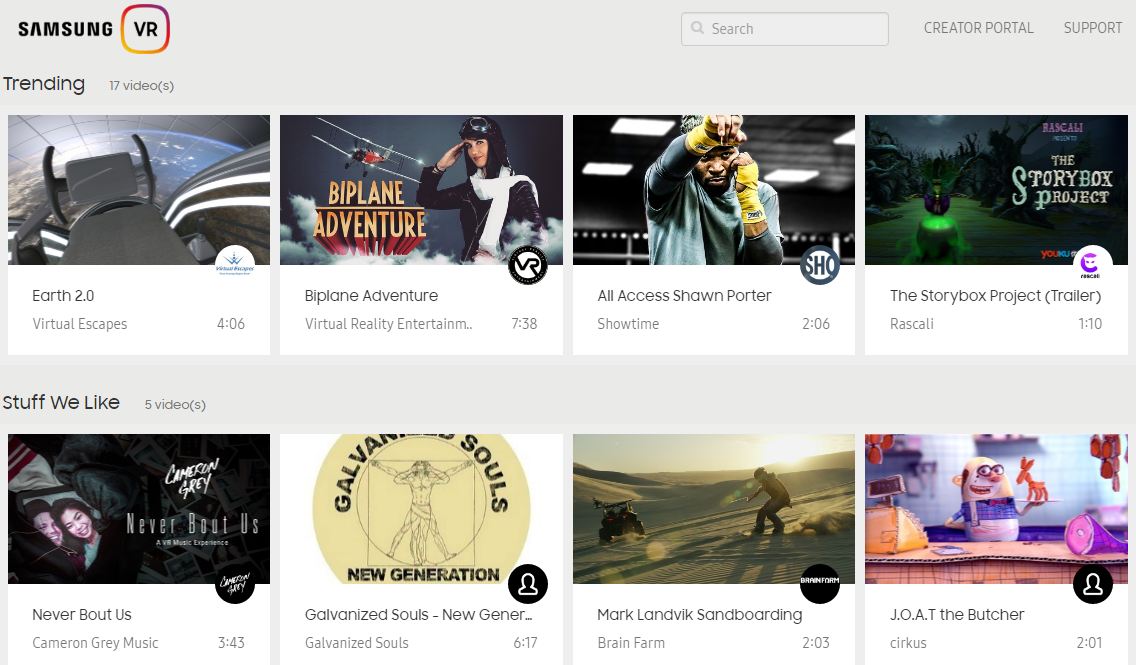Go to the Support page
The width and height of the screenshot is (1136, 665).
tap(1092, 28)
